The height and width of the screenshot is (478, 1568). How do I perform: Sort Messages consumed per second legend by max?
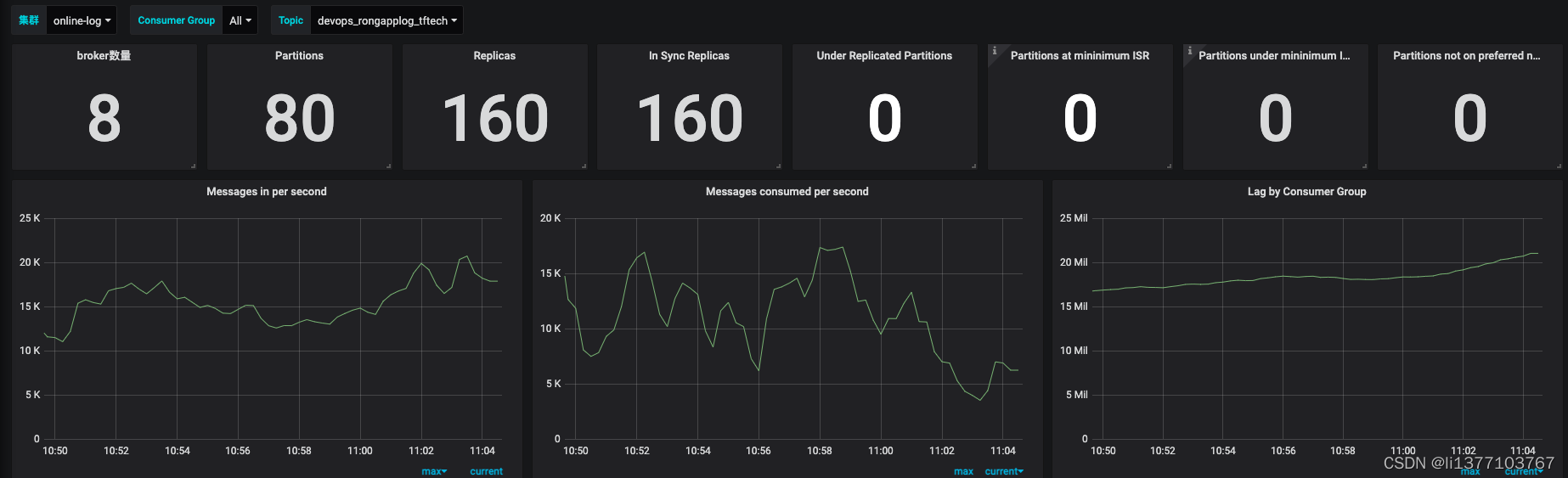(963, 471)
